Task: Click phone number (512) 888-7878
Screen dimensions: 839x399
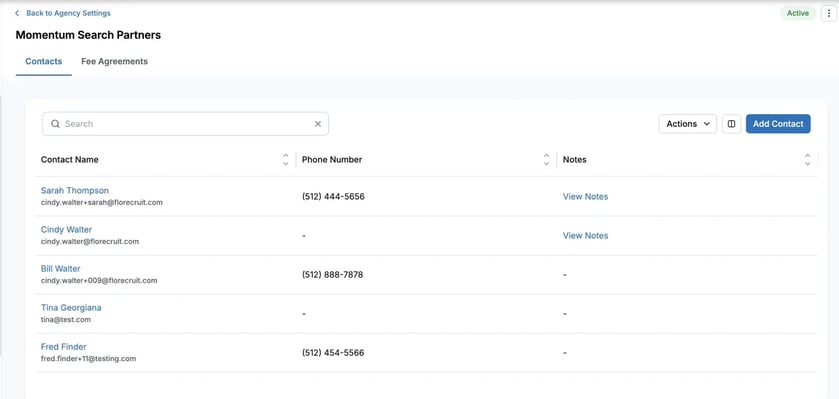Action: [332, 274]
